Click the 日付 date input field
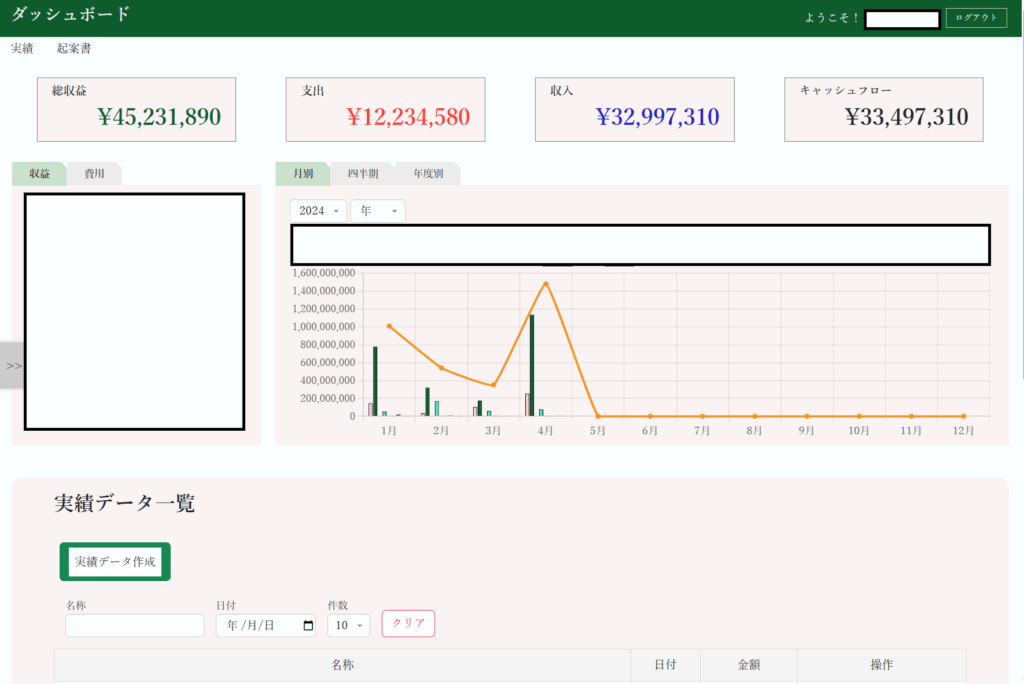The width and height of the screenshot is (1024, 684). [x=266, y=625]
